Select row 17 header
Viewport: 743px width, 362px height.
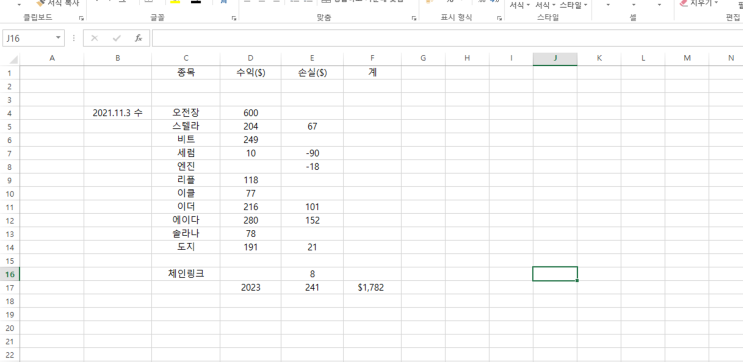point(10,288)
